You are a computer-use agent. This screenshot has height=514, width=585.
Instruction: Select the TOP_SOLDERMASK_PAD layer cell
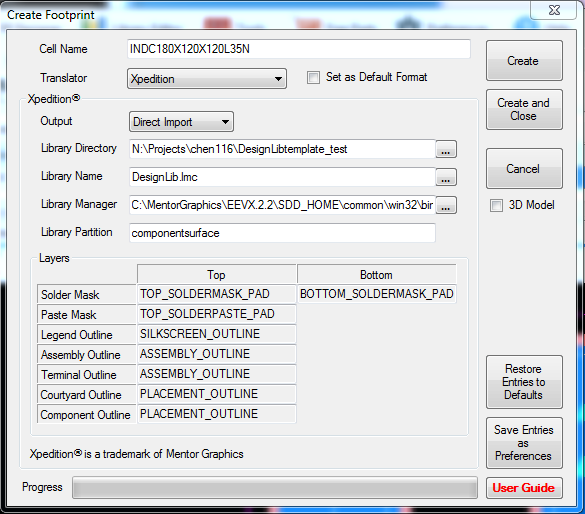tap(216, 294)
